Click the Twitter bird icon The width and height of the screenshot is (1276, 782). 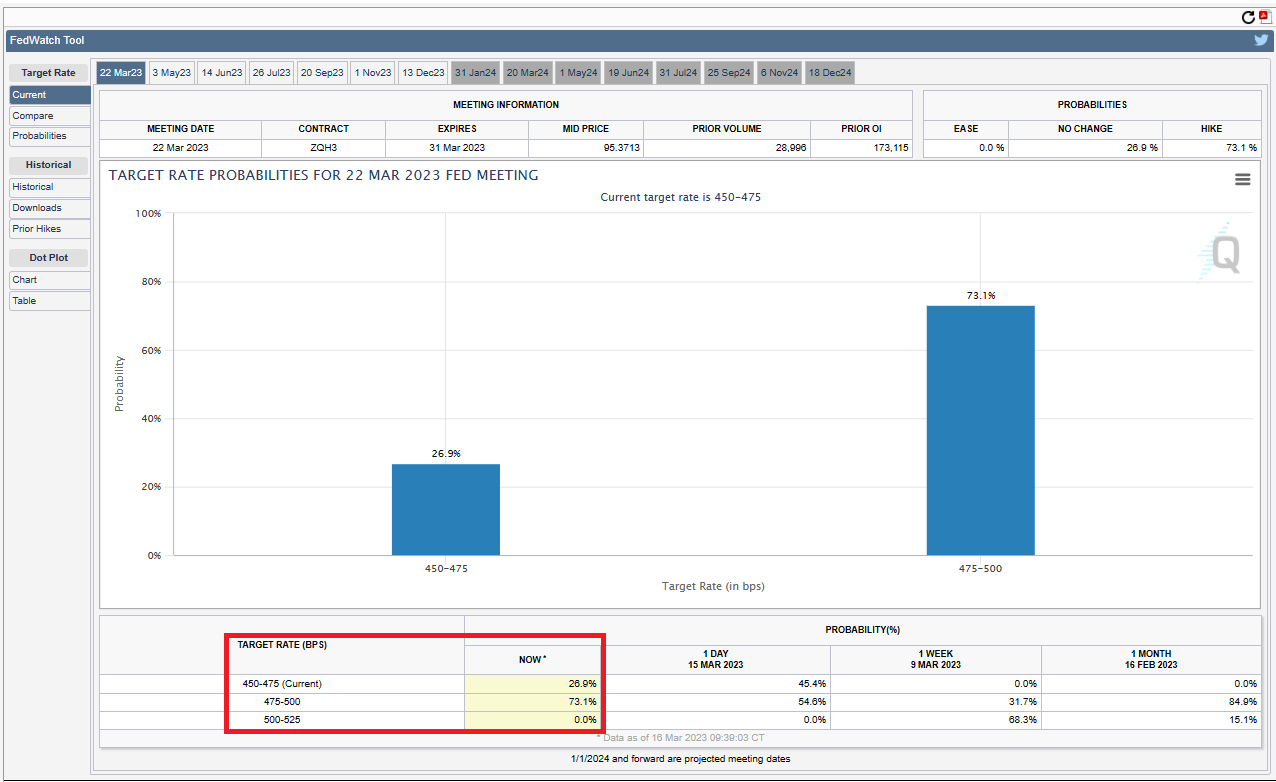tap(1261, 41)
